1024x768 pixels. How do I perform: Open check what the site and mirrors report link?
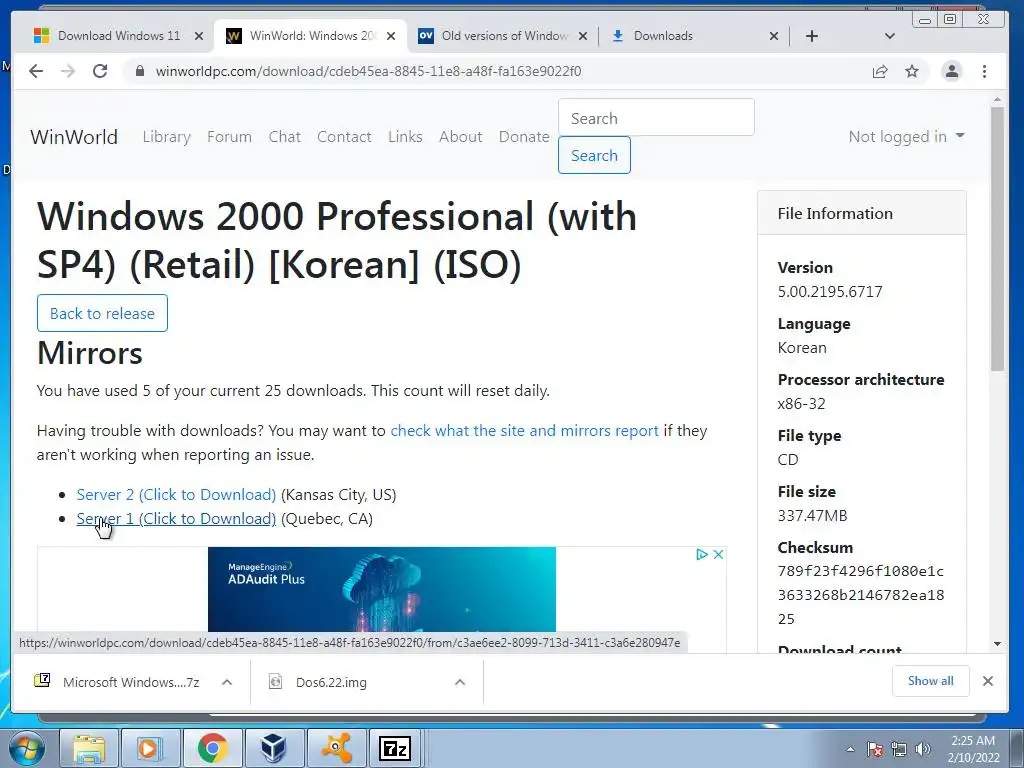524,430
